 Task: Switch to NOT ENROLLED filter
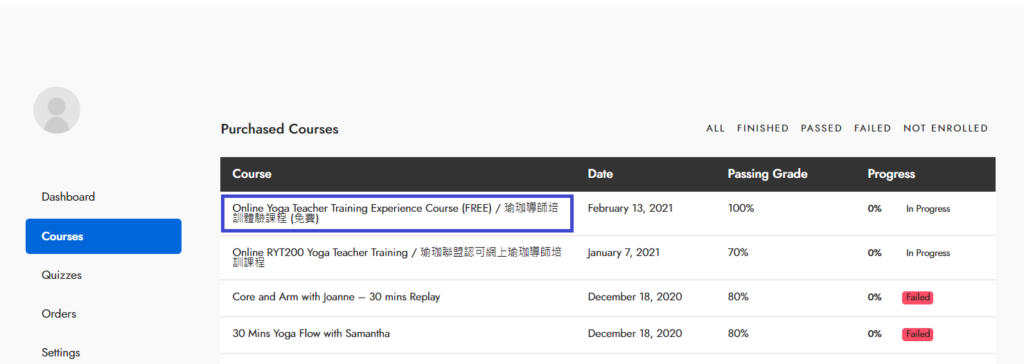(945, 128)
